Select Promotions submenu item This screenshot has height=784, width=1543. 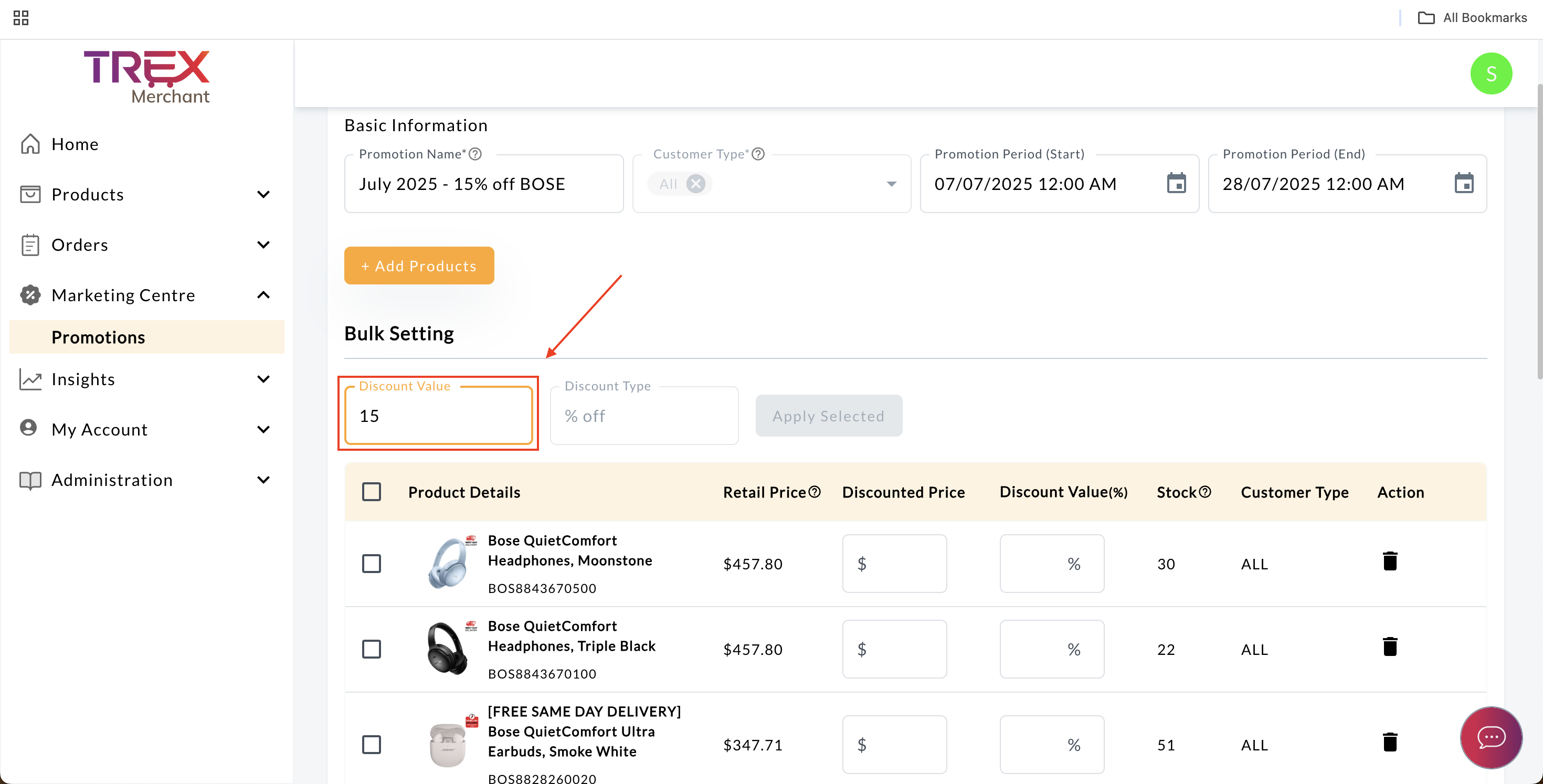tap(147, 337)
